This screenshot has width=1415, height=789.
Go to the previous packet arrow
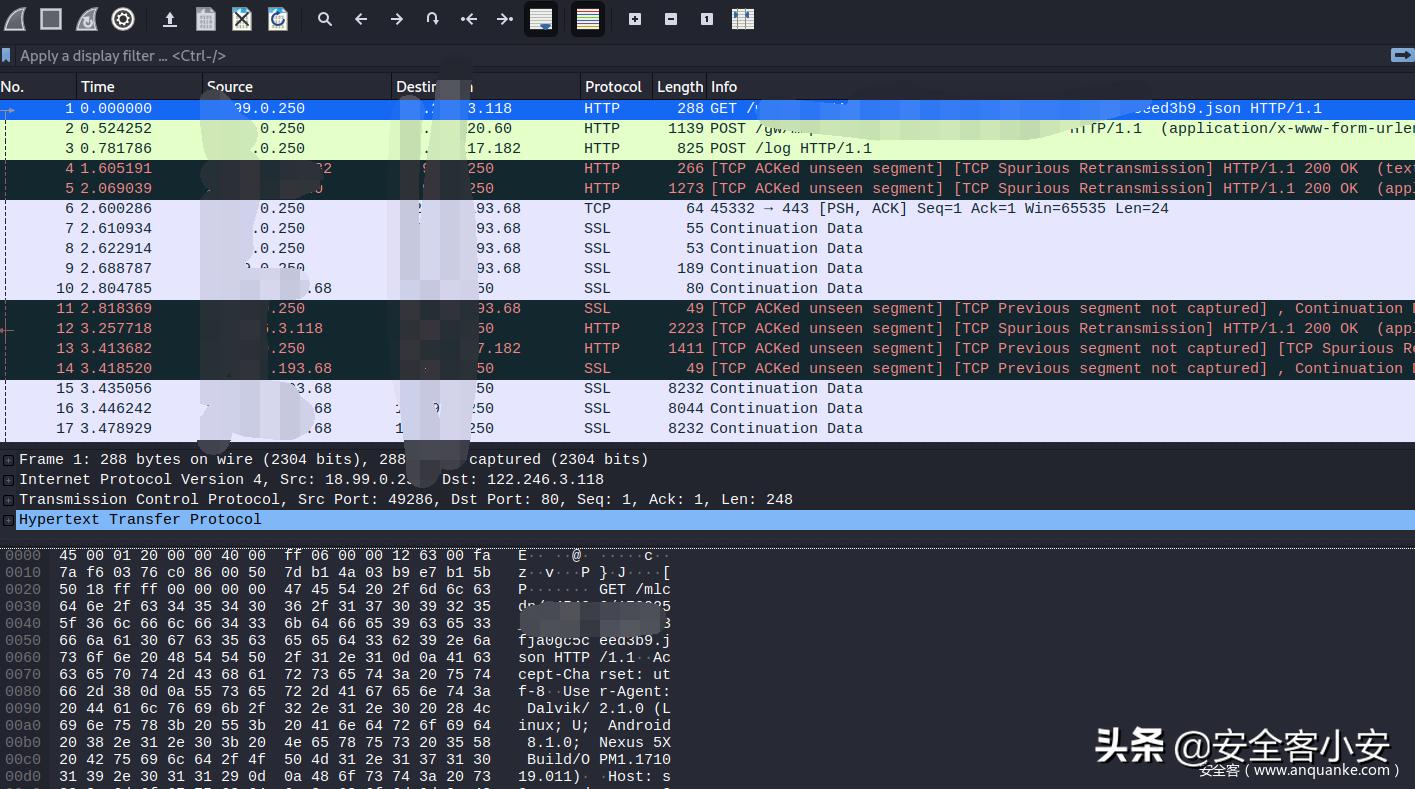[x=361, y=19]
